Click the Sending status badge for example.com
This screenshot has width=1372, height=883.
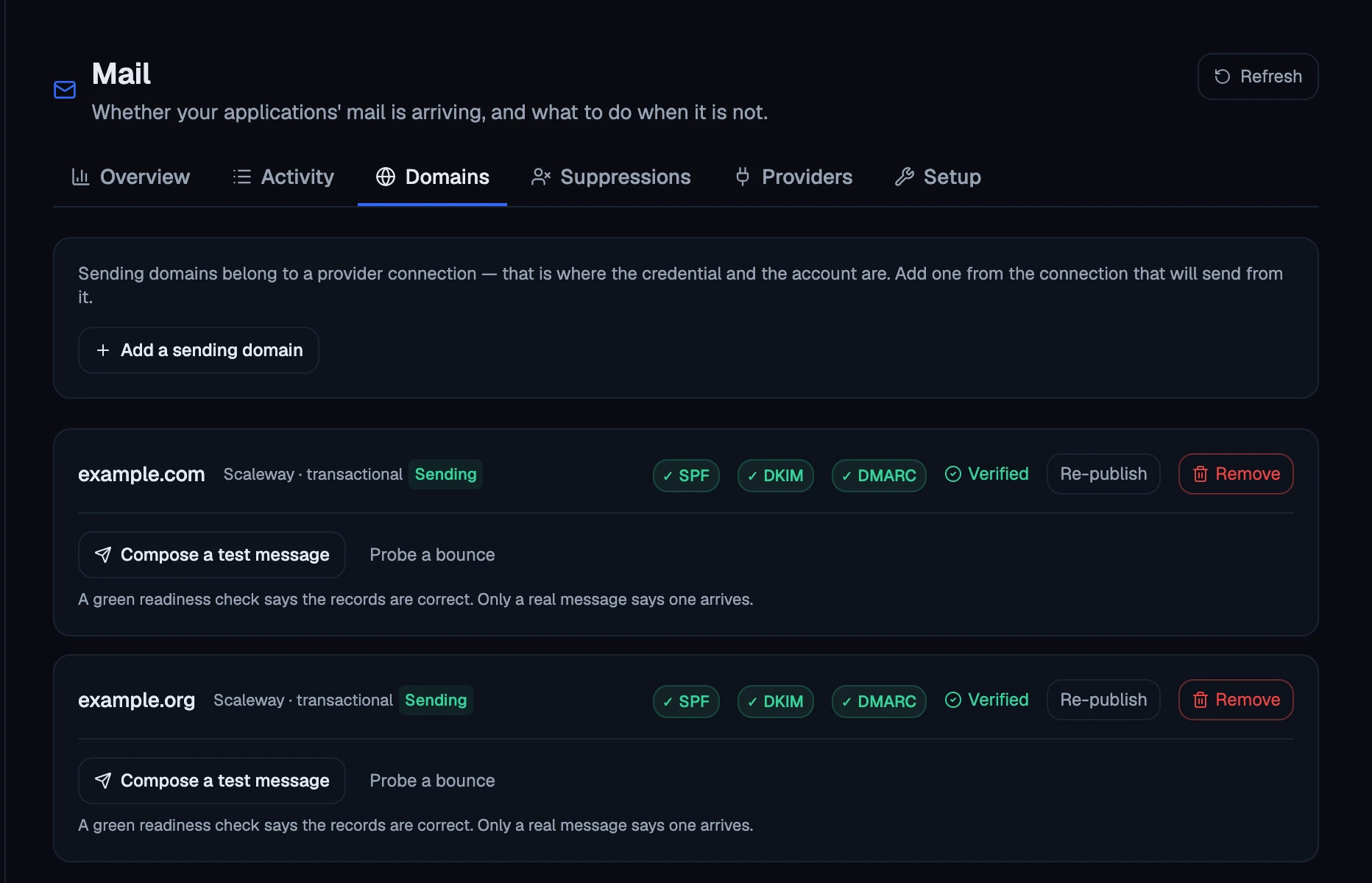click(x=445, y=475)
